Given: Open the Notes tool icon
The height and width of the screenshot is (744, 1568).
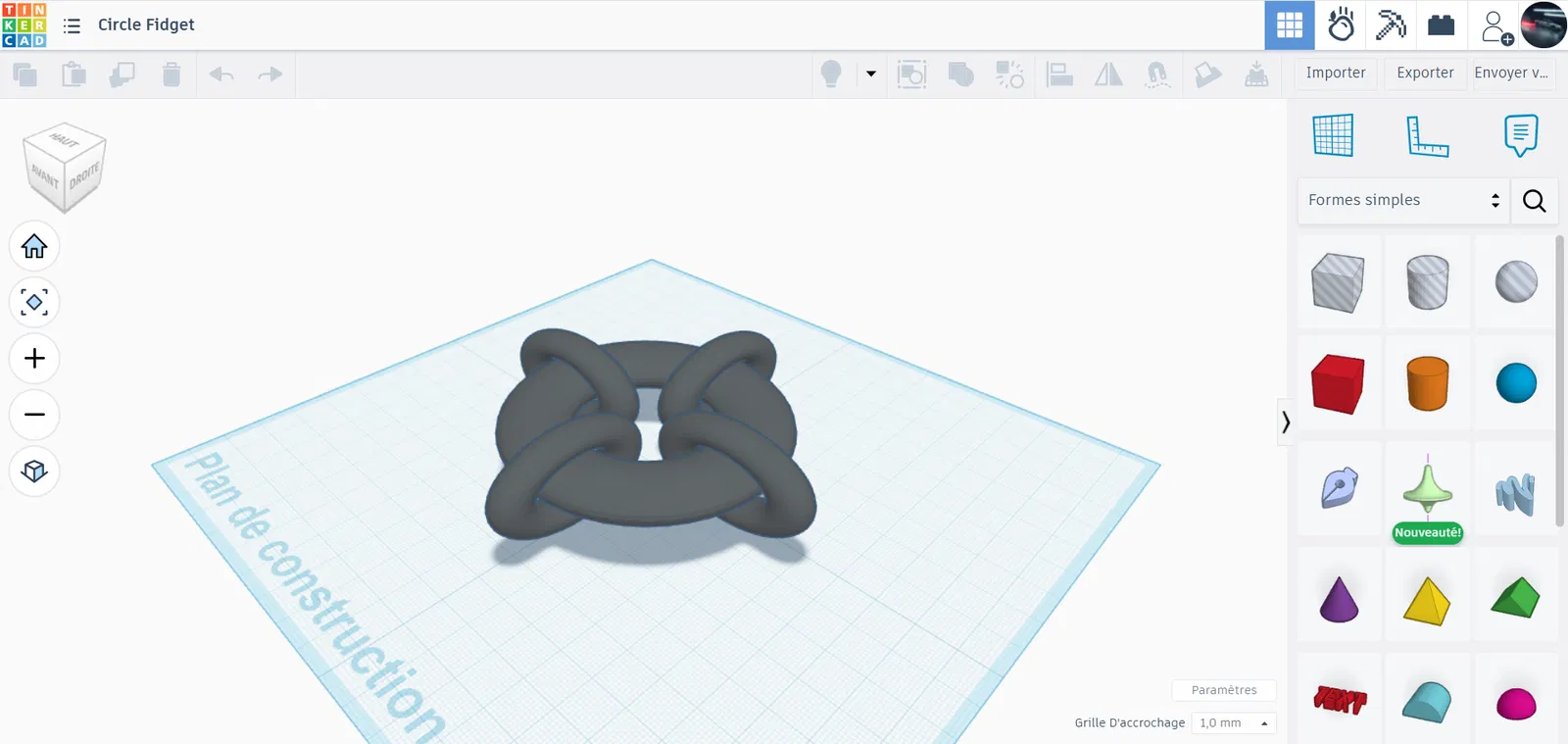Looking at the screenshot, I should pyautogui.click(x=1520, y=135).
